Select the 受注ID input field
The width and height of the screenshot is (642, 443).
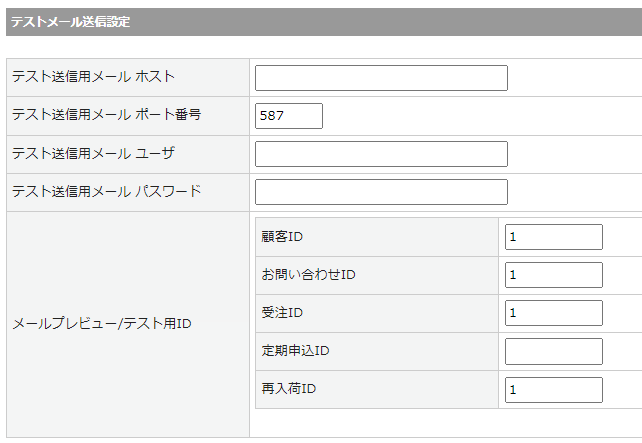pos(553,313)
